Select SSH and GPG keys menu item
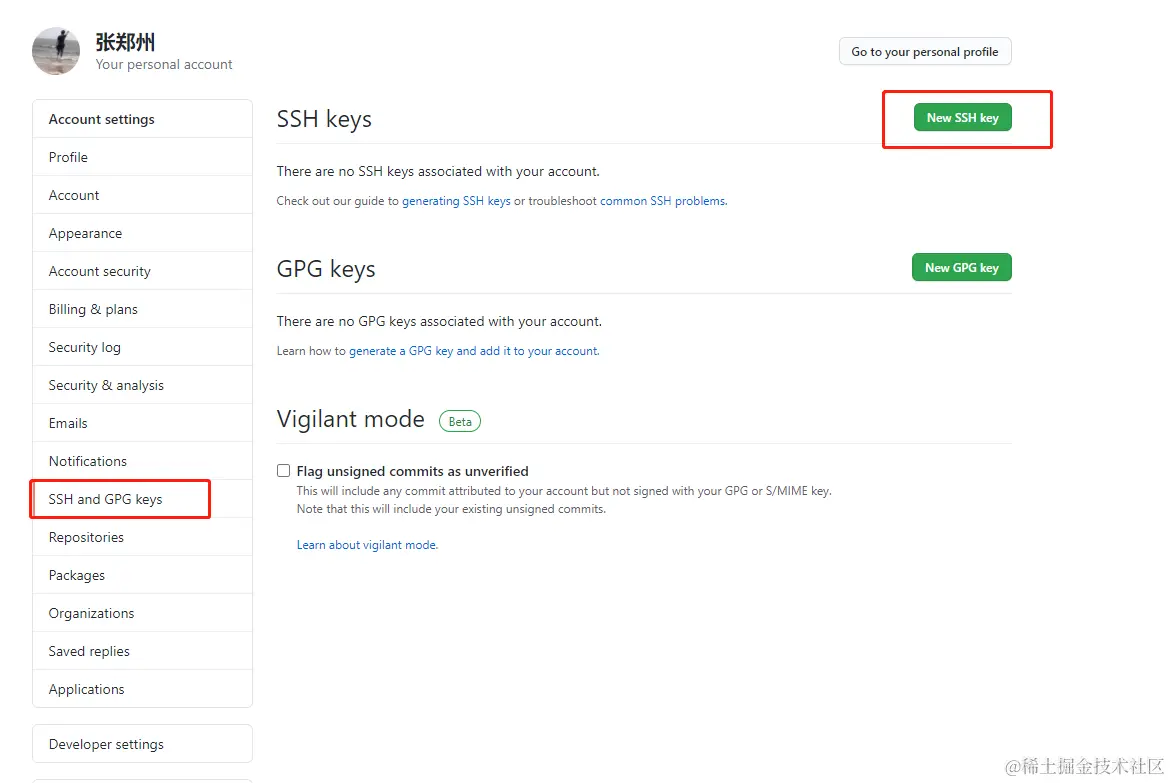1171x783 pixels. [x=105, y=499]
